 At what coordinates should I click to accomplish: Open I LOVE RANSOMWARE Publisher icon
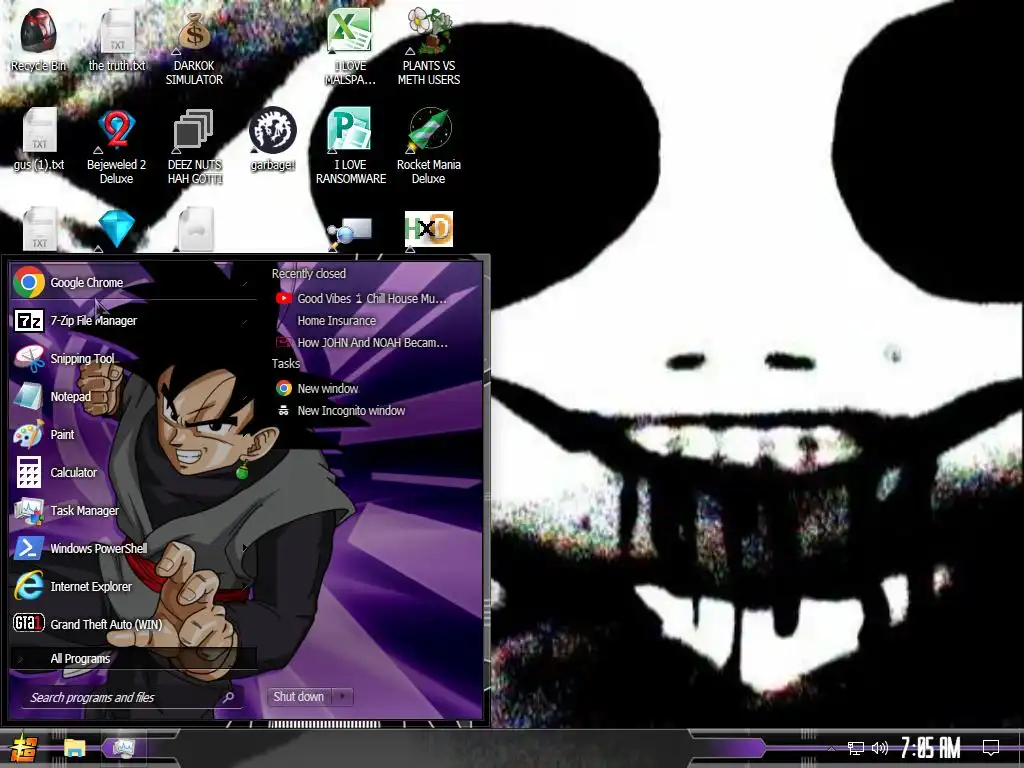[x=351, y=146]
